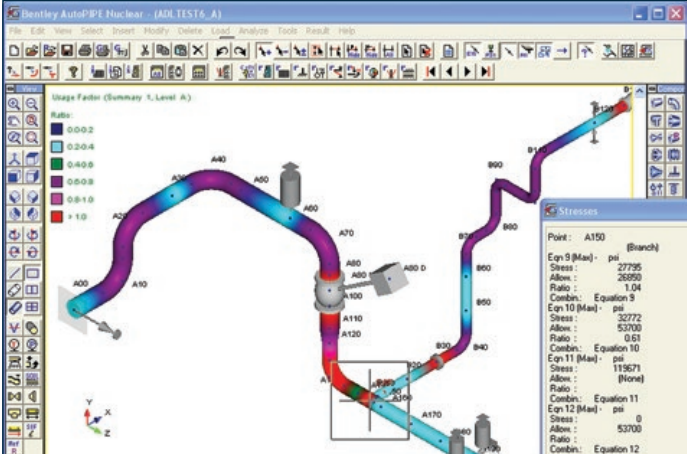
Task: Click the bowtie valve icon in View panel
Action: coord(14,396)
